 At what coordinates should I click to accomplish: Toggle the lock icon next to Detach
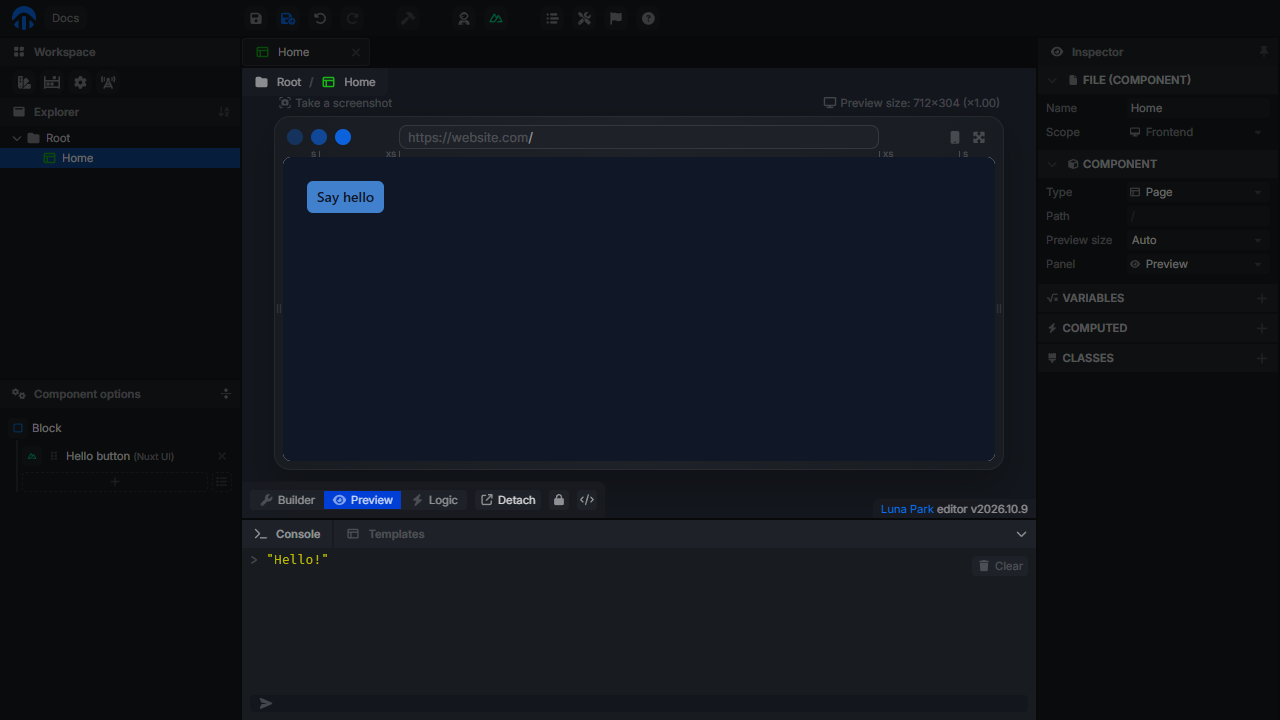[559, 500]
